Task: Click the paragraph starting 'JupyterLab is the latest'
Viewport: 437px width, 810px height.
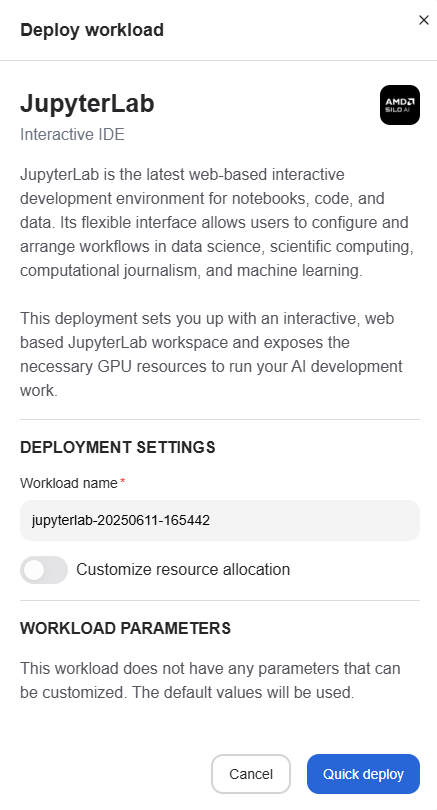Action: point(217,223)
